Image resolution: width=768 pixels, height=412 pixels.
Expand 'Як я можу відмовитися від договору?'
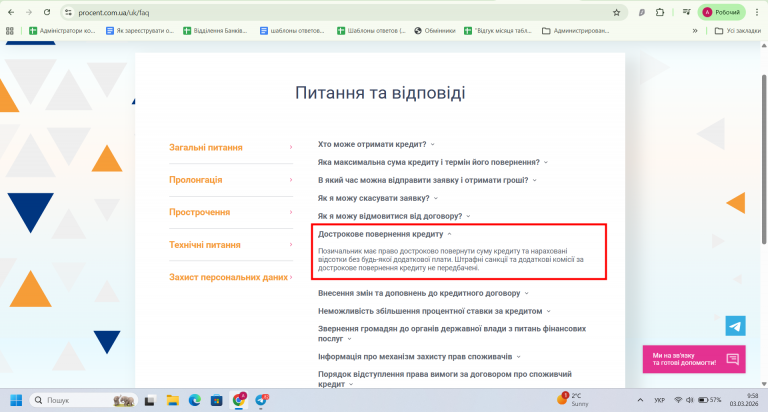pos(394,216)
